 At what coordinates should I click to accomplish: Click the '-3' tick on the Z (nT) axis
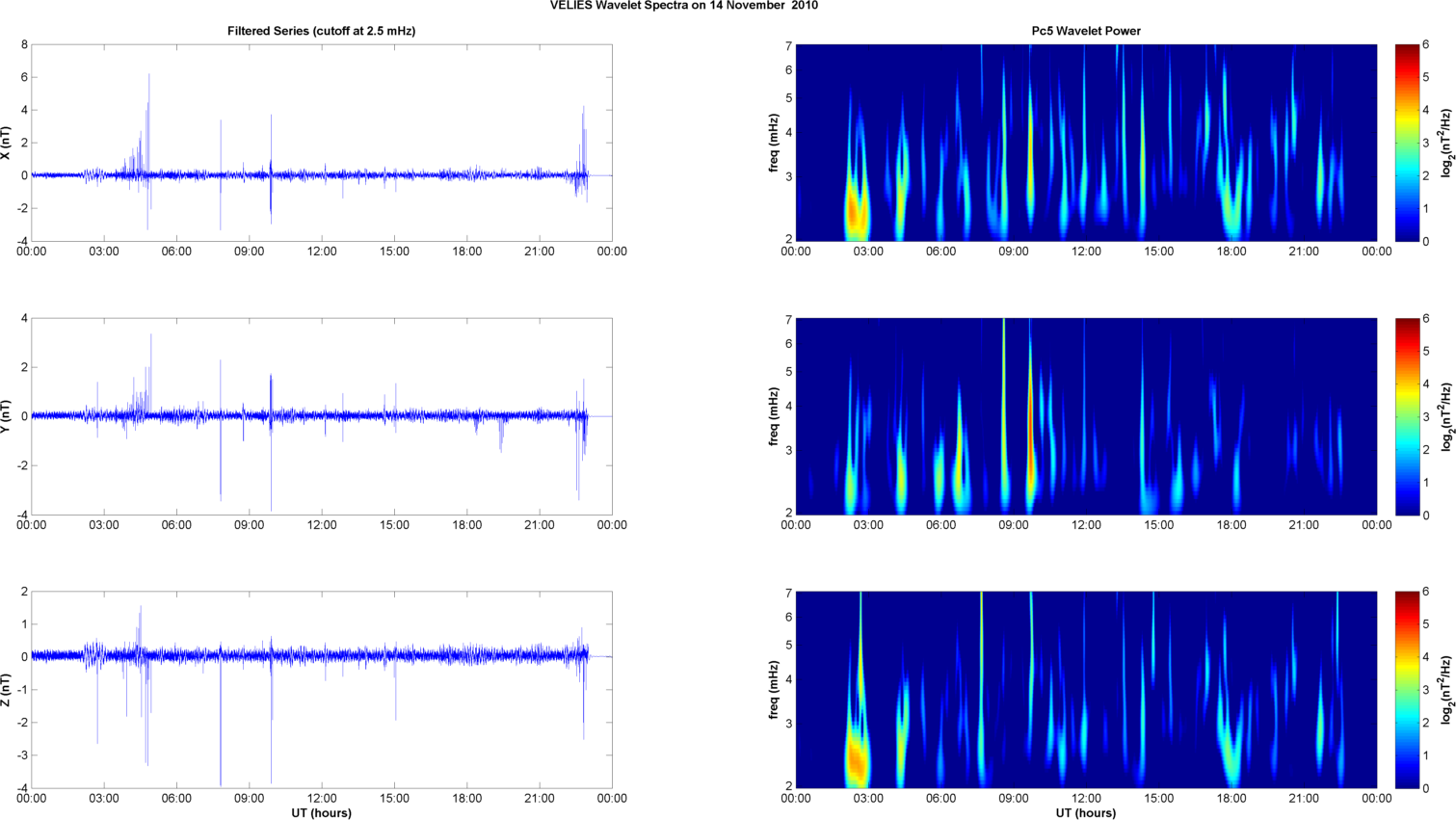pos(21,755)
